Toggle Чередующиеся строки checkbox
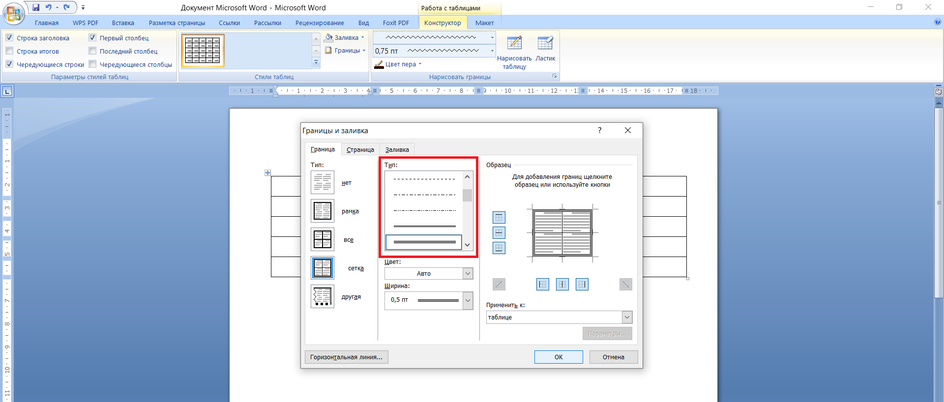Image resolution: width=944 pixels, height=402 pixels. tap(10, 64)
